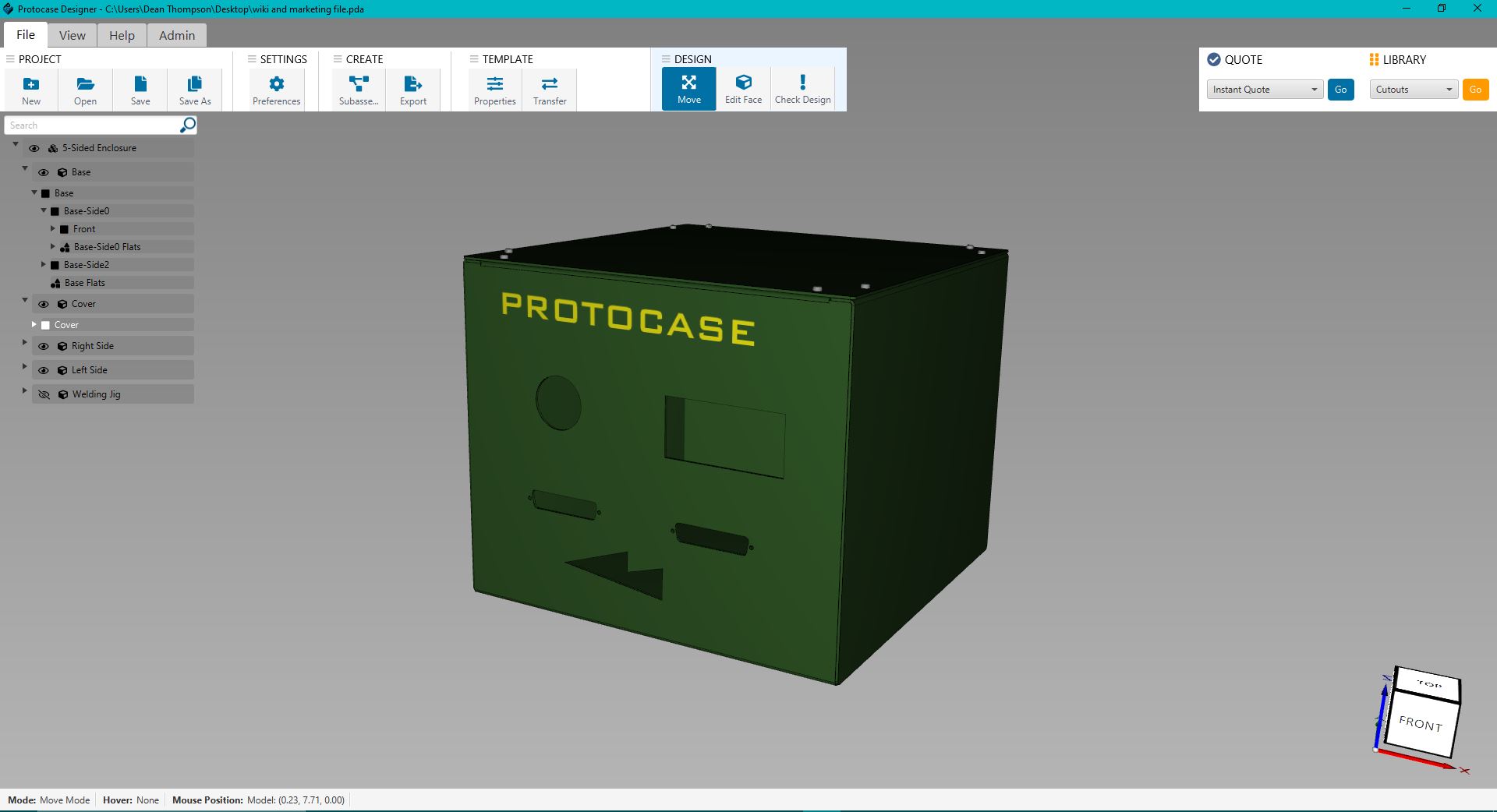Collapse the Base part node
This screenshot has height=812, width=1497.
(25, 168)
